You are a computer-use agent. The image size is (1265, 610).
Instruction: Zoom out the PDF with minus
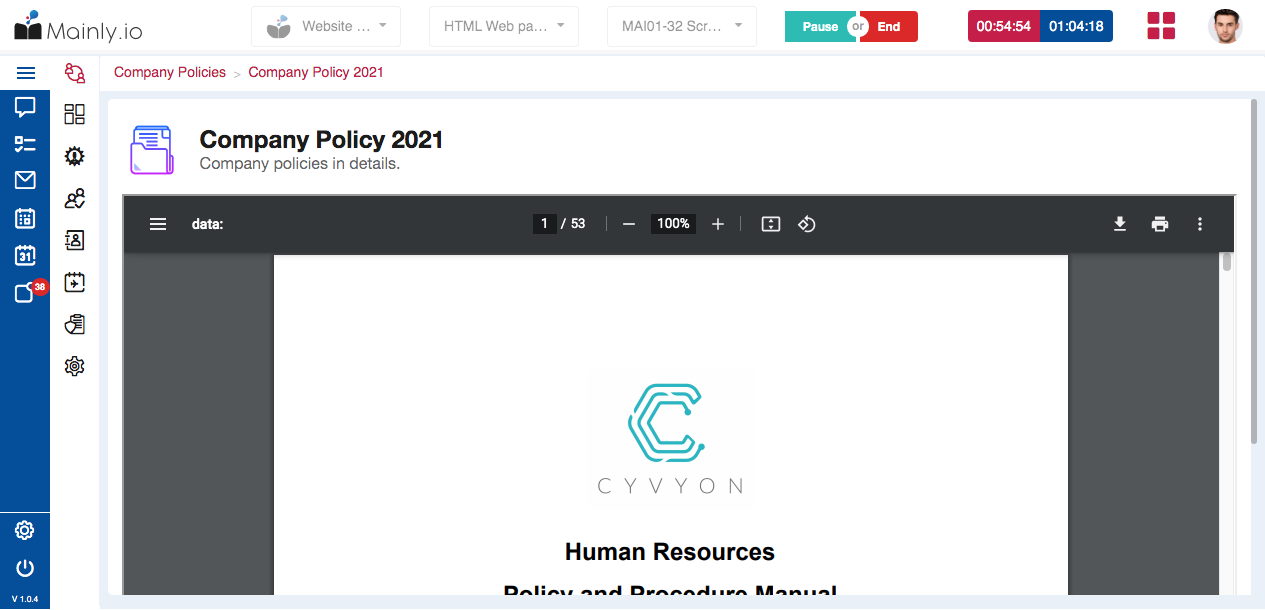point(629,224)
